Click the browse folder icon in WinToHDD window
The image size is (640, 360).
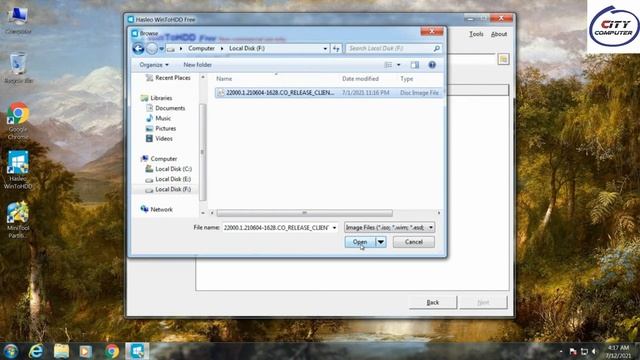[x=503, y=59]
